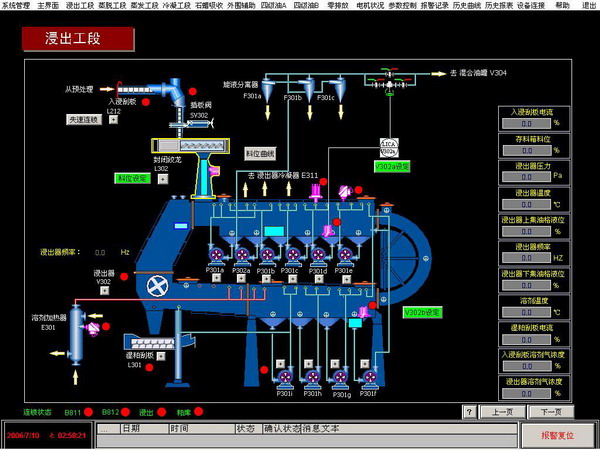Select the P301e pump icon
The height and width of the screenshot is (450, 600).
pyautogui.click(x=344, y=255)
